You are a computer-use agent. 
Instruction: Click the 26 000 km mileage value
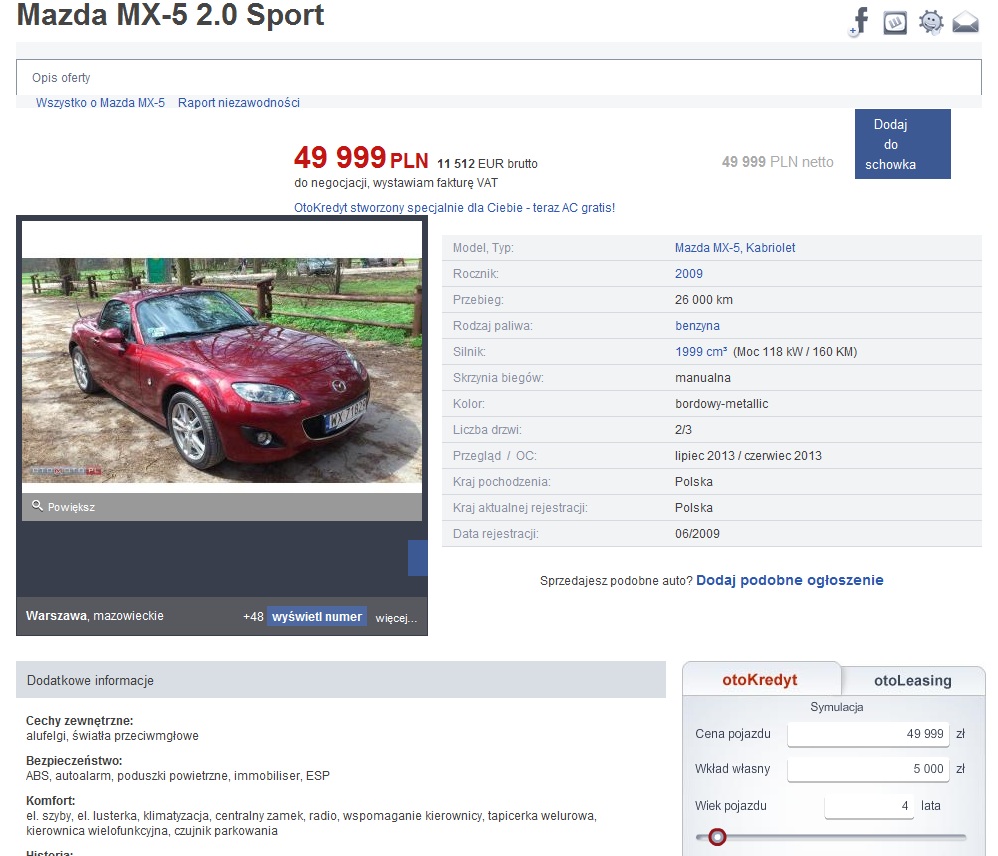[703, 300]
